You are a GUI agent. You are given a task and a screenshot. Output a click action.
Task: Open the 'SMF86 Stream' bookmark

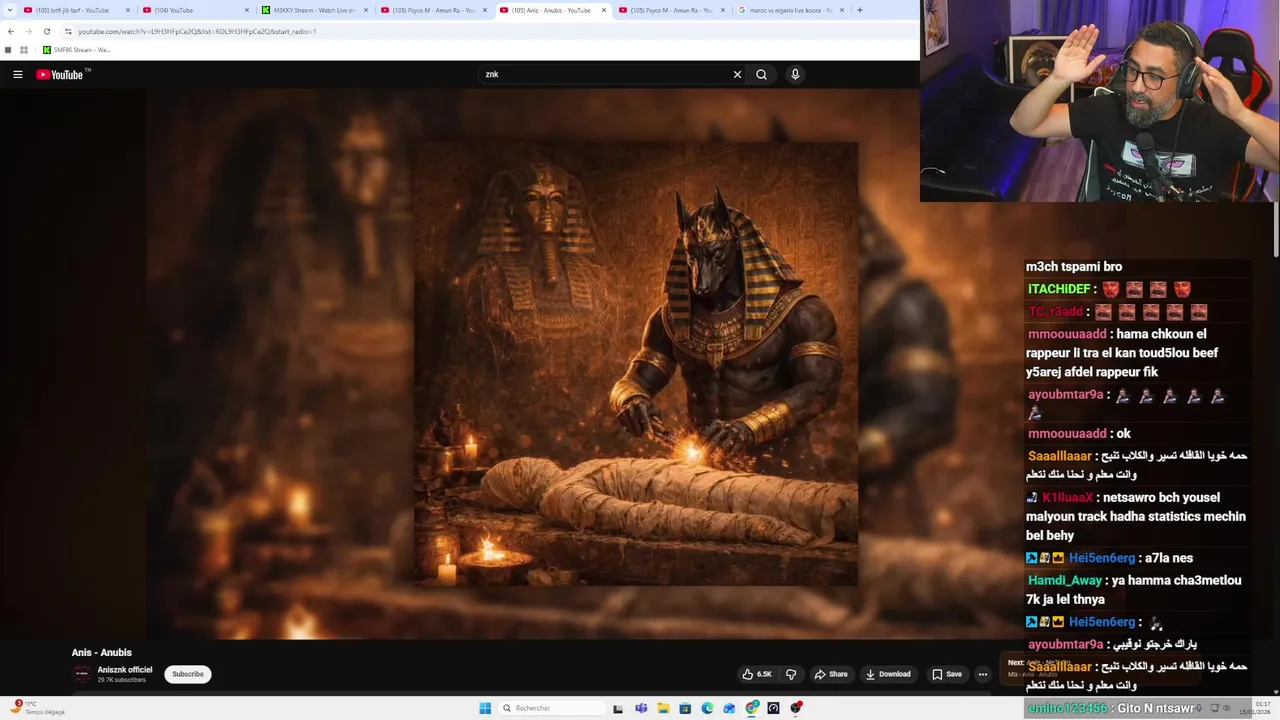(76, 50)
